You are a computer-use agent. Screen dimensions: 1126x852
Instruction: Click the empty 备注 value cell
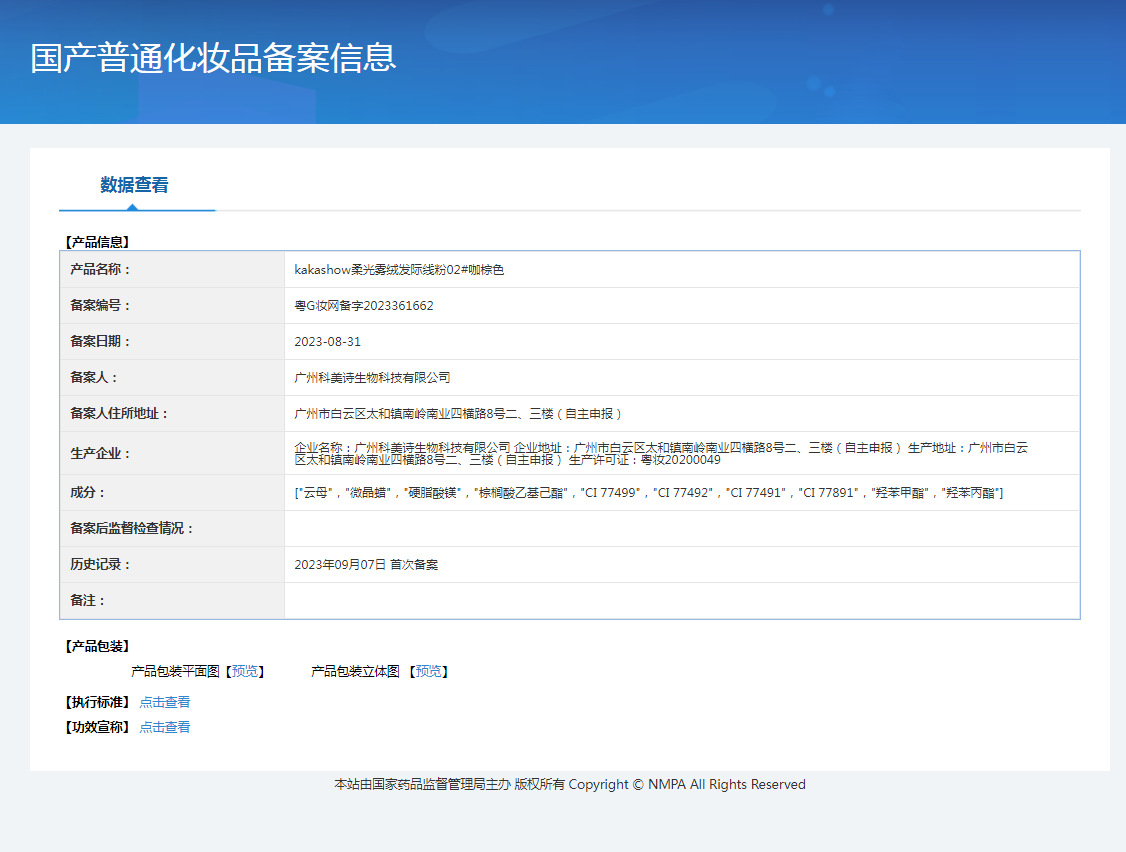681,601
